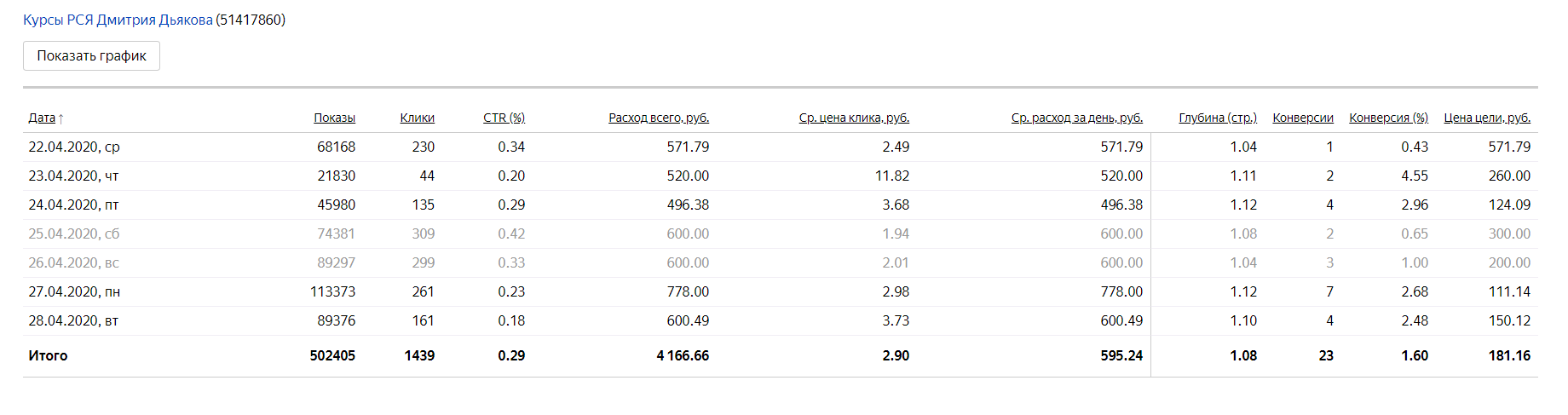The height and width of the screenshot is (415, 1568).
Task: Sort by Расход всего, руб. header
Action: pos(659,118)
